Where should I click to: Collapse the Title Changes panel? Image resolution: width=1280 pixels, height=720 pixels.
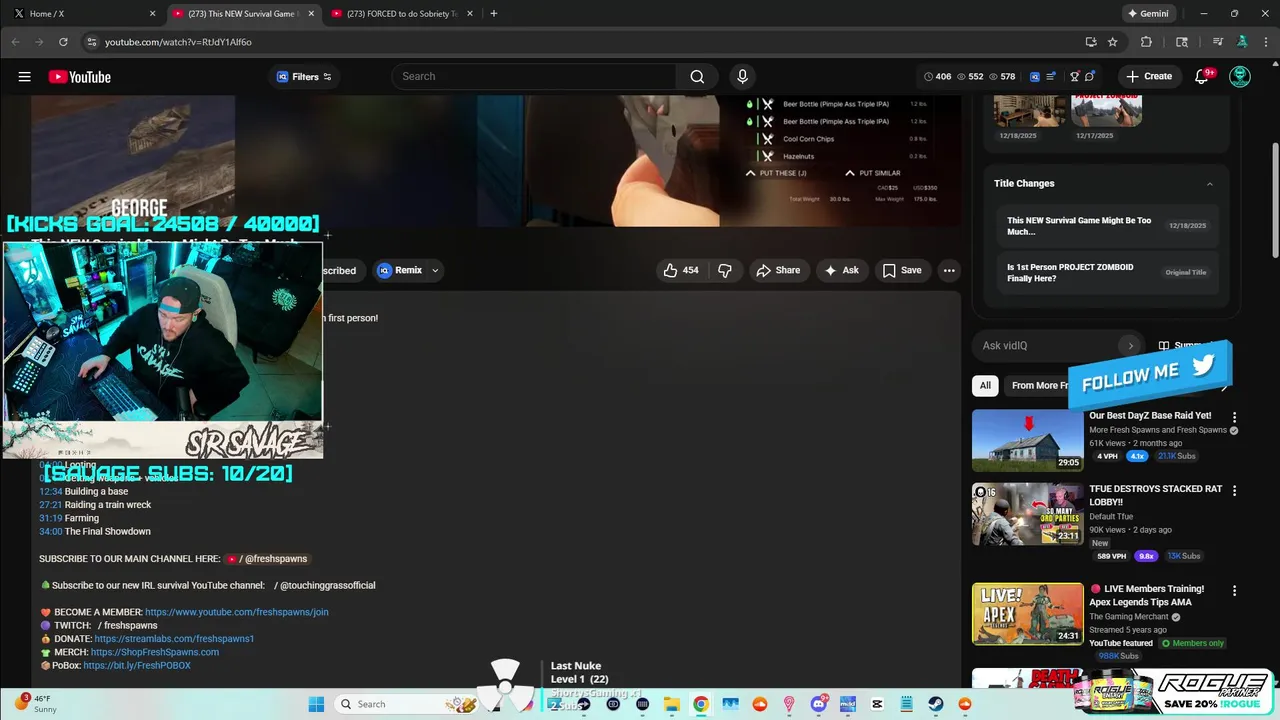pos(1209,184)
